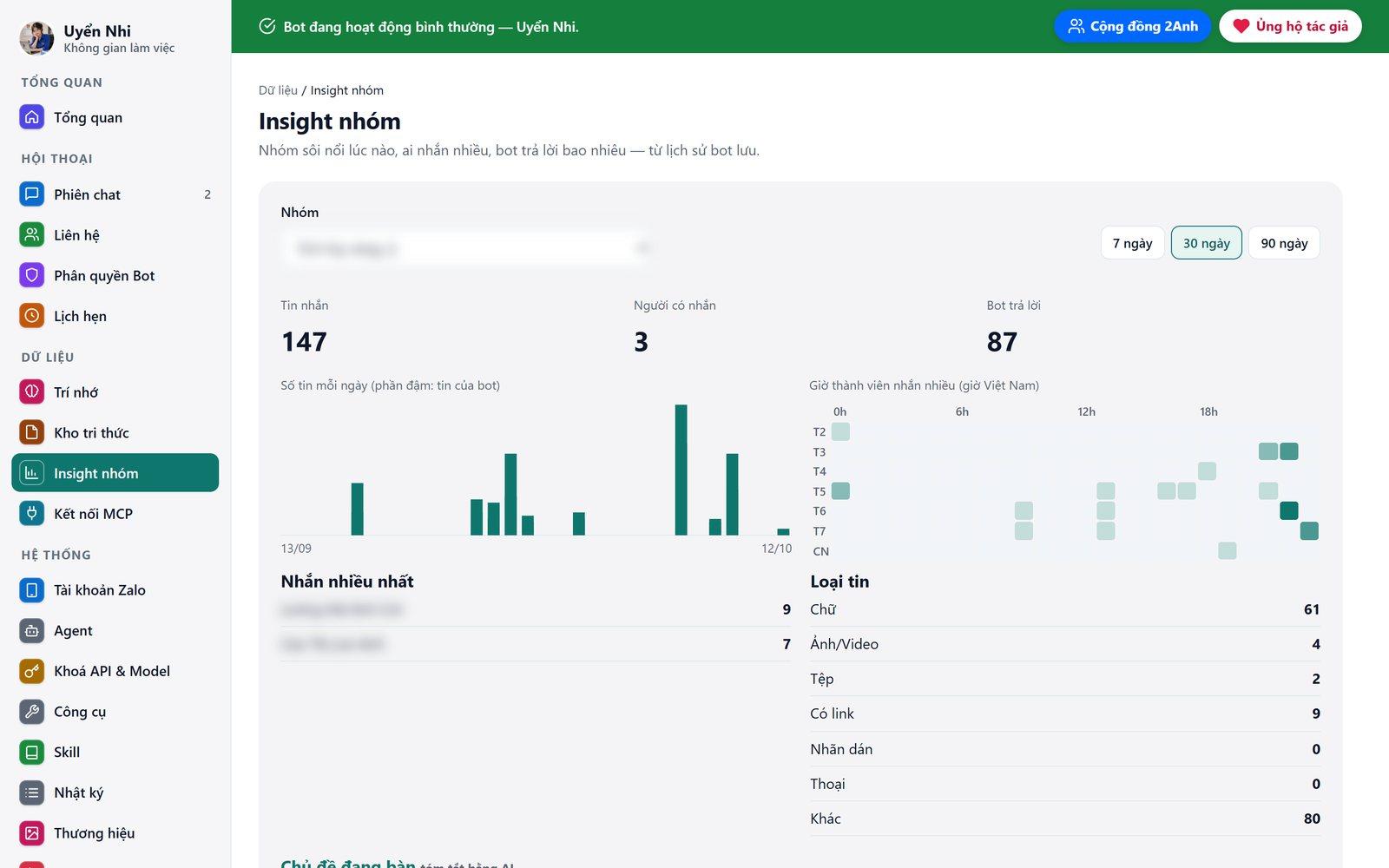Click the Trí nhớ brain icon

(32, 392)
